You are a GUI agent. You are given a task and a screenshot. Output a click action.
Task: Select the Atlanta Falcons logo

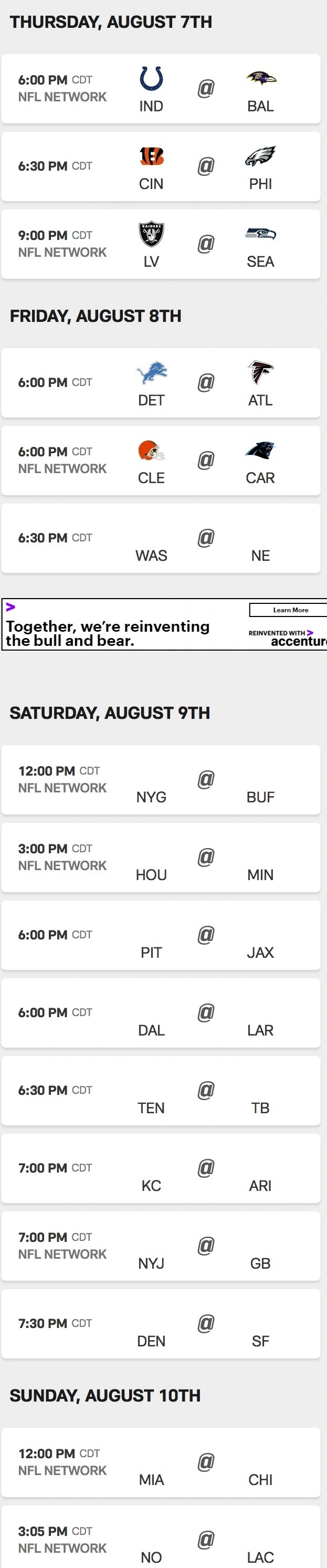pyautogui.click(x=261, y=372)
